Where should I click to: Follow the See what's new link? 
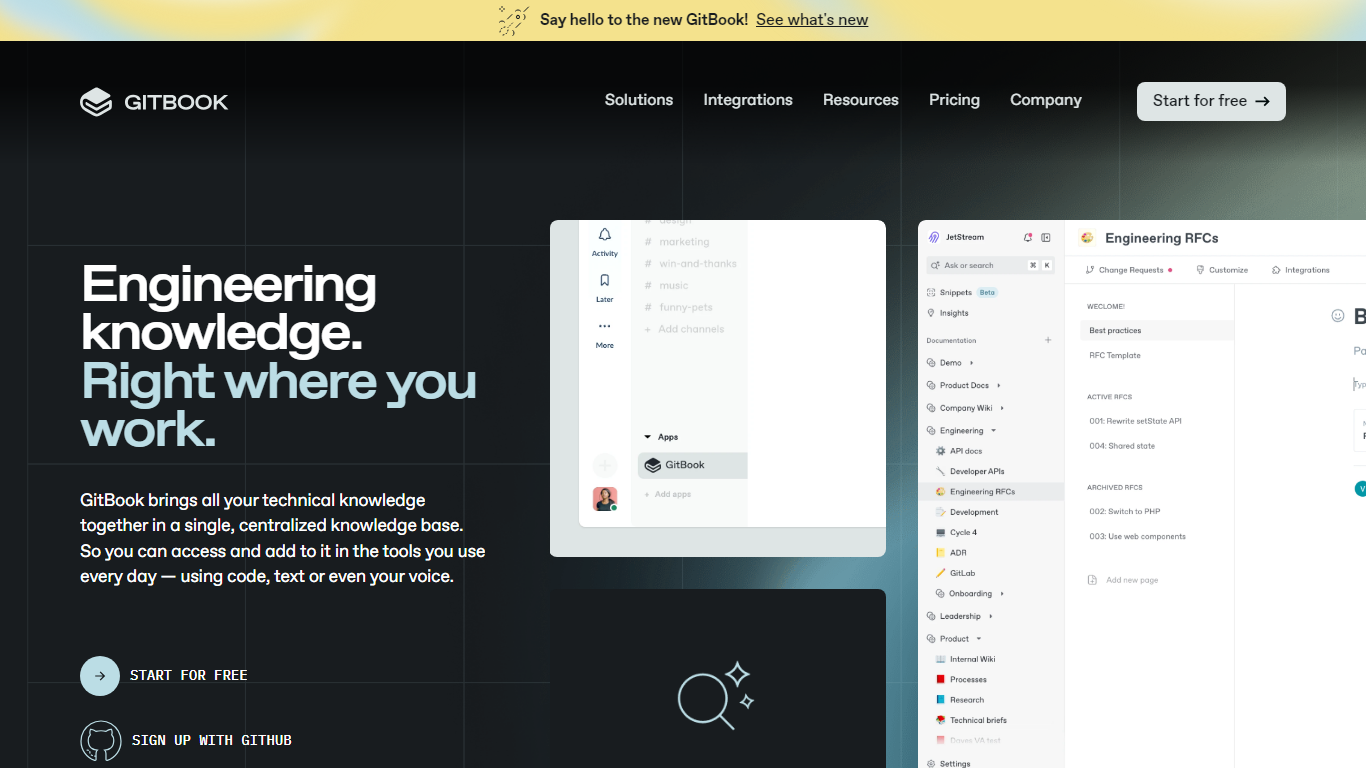click(812, 20)
